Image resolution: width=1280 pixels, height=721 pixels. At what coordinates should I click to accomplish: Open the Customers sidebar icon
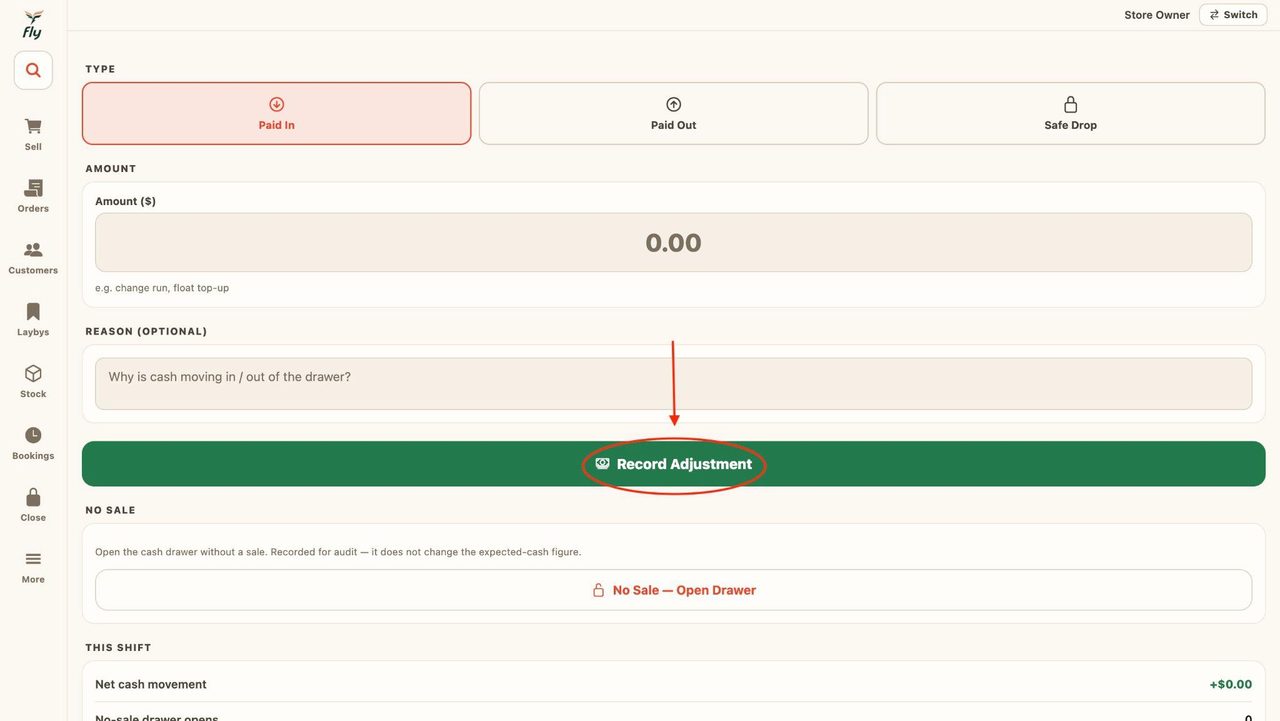point(33,250)
